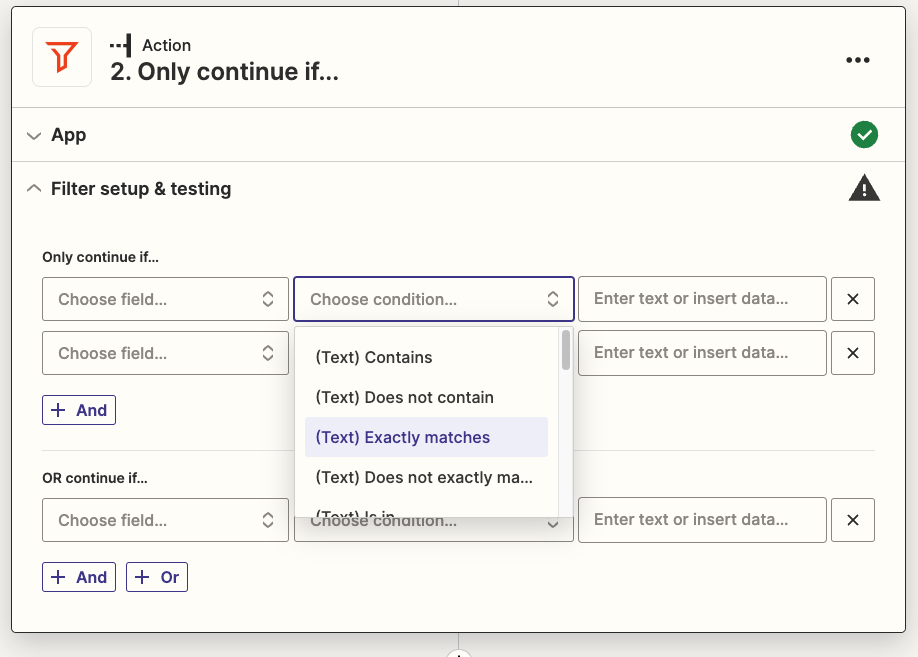This screenshot has width=918, height=657.
Task: Delete the second filter rule row
Action: pyautogui.click(x=852, y=353)
